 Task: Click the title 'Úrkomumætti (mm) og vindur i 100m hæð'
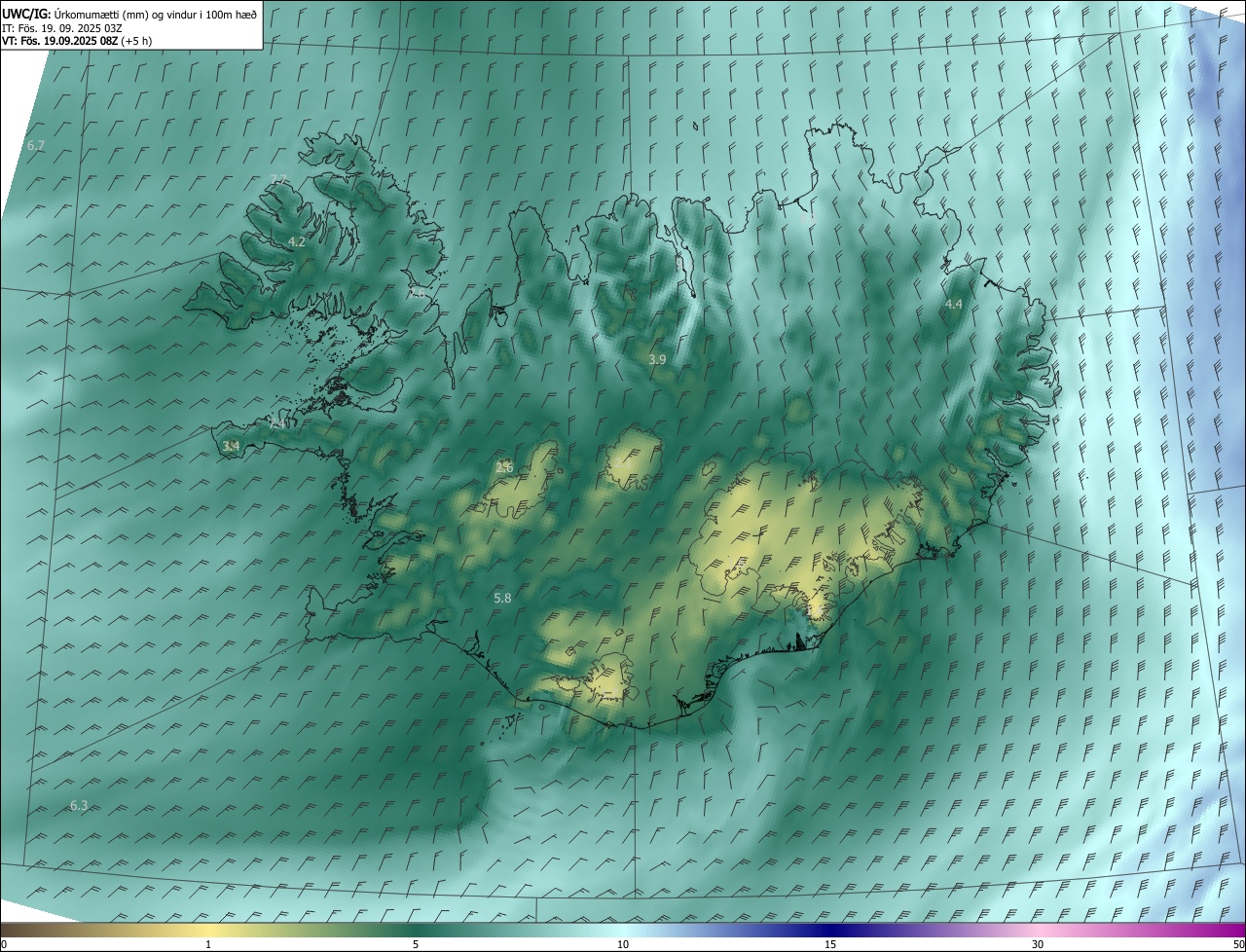point(156,15)
